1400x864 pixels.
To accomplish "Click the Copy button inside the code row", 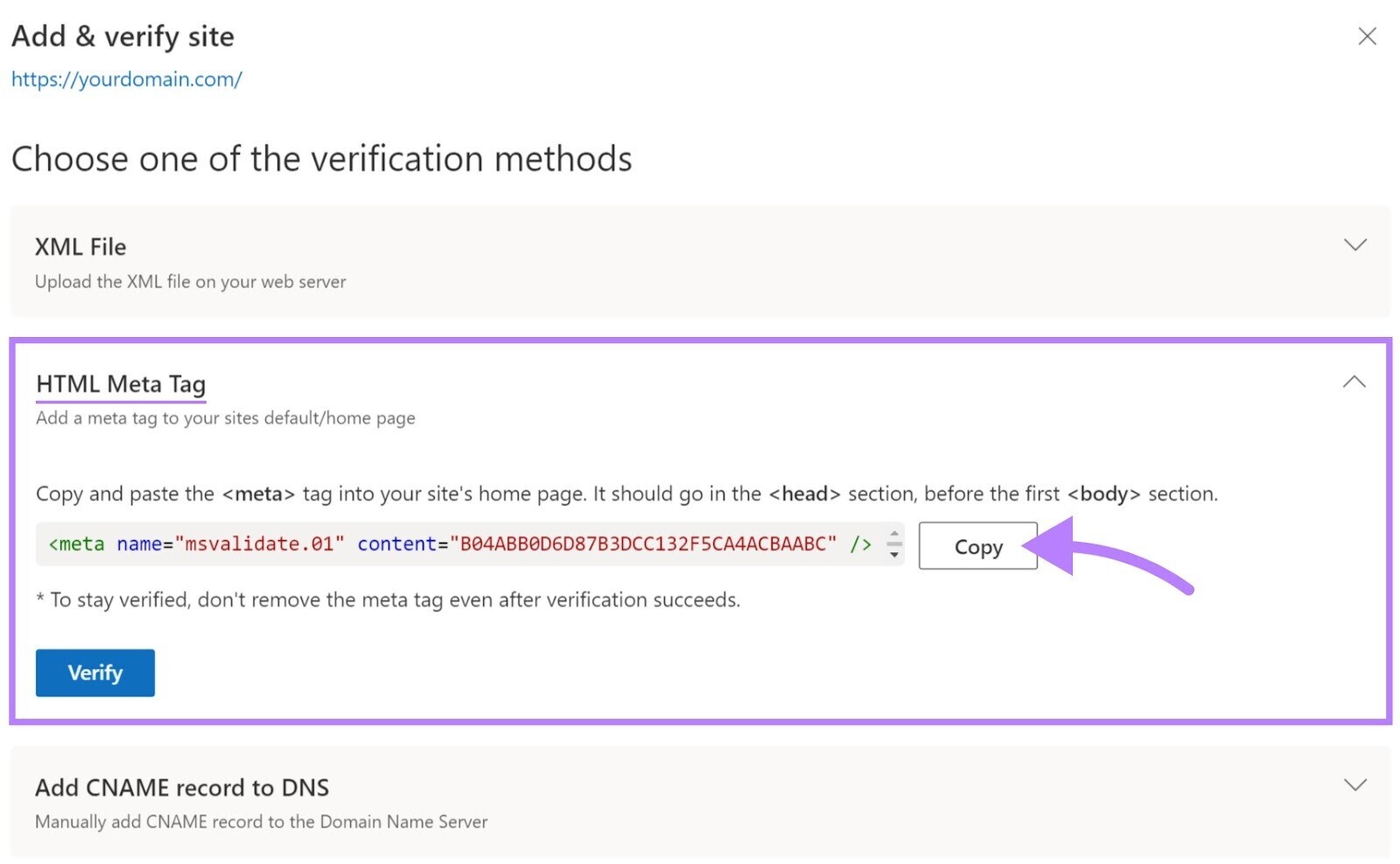I will click(977, 546).
